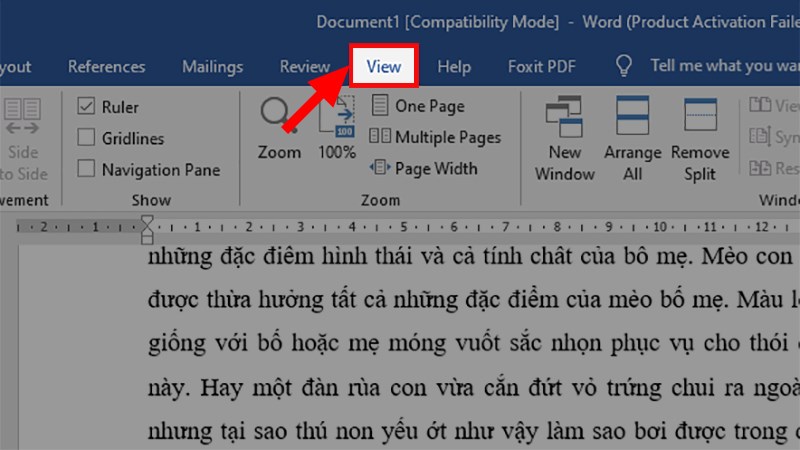800x450 pixels.
Task: Open a New Window
Action: pyautogui.click(x=565, y=118)
